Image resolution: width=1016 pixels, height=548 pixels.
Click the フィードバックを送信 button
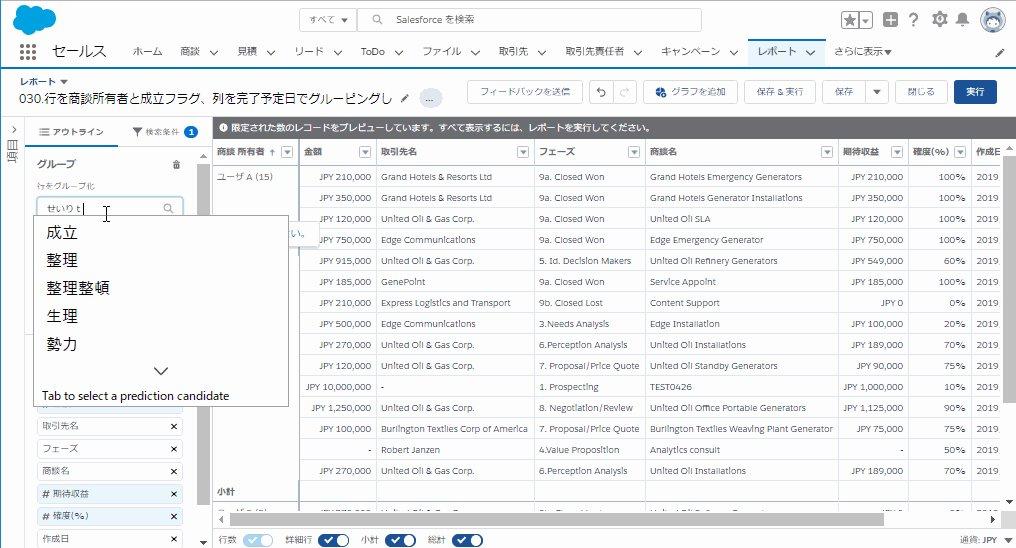[525, 92]
